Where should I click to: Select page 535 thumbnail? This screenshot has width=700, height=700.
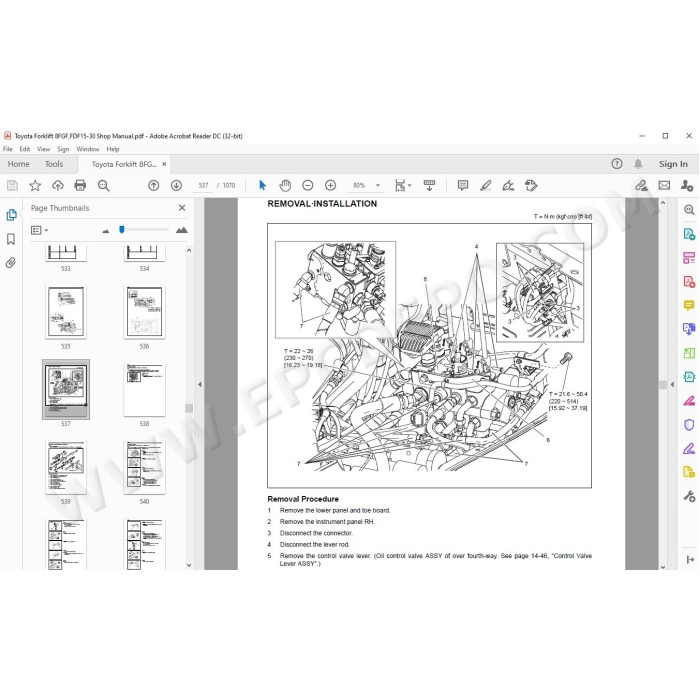click(66, 312)
